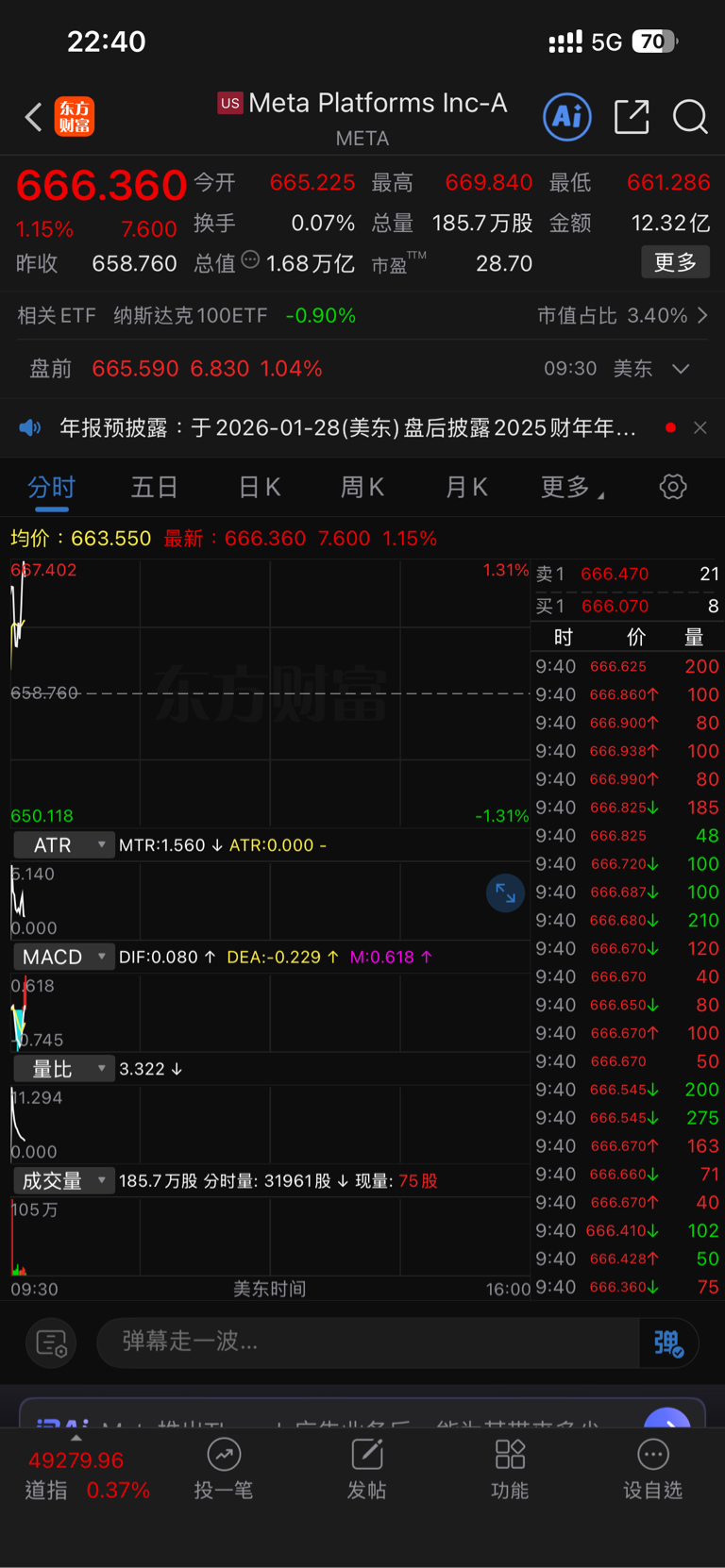Select the 分时 tab
Viewport: 725px width, 1568px height.
point(51,487)
